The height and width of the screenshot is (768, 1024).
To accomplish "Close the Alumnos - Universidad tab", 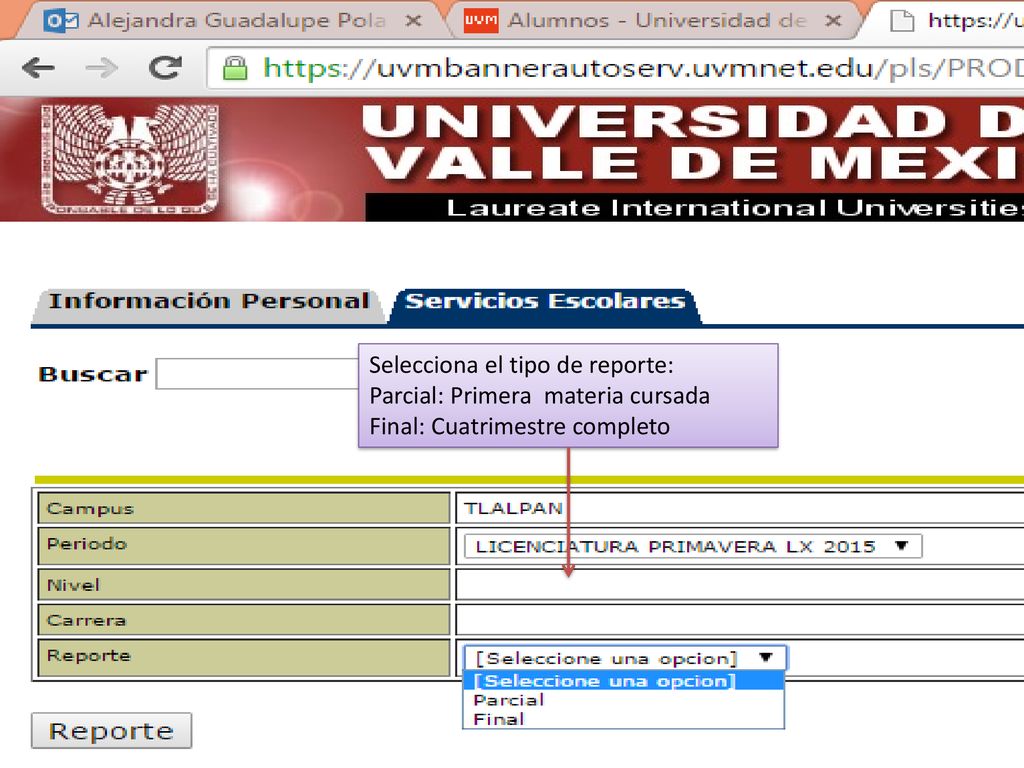I will click(x=833, y=21).
